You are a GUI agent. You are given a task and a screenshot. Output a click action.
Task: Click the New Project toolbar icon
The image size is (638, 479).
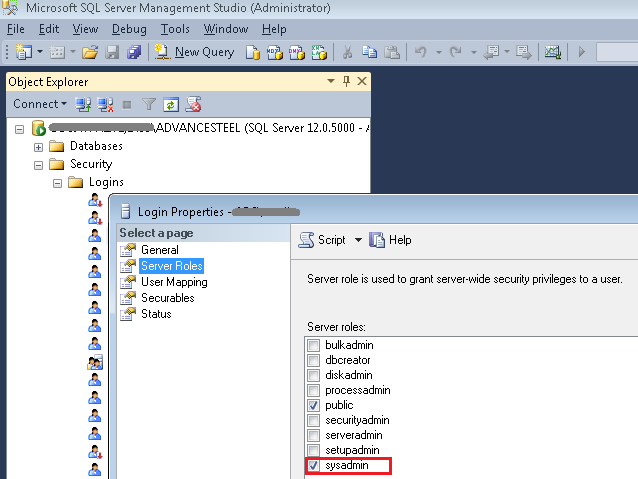tap(24, 52)
